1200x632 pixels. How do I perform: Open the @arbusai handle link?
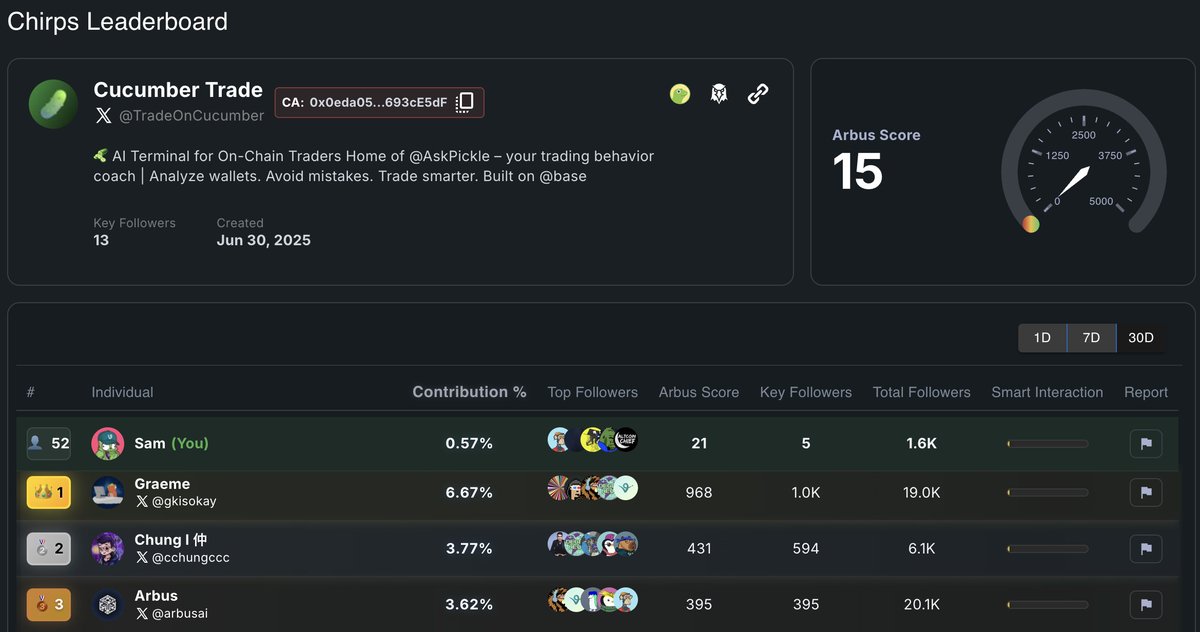tap(180, 613)
